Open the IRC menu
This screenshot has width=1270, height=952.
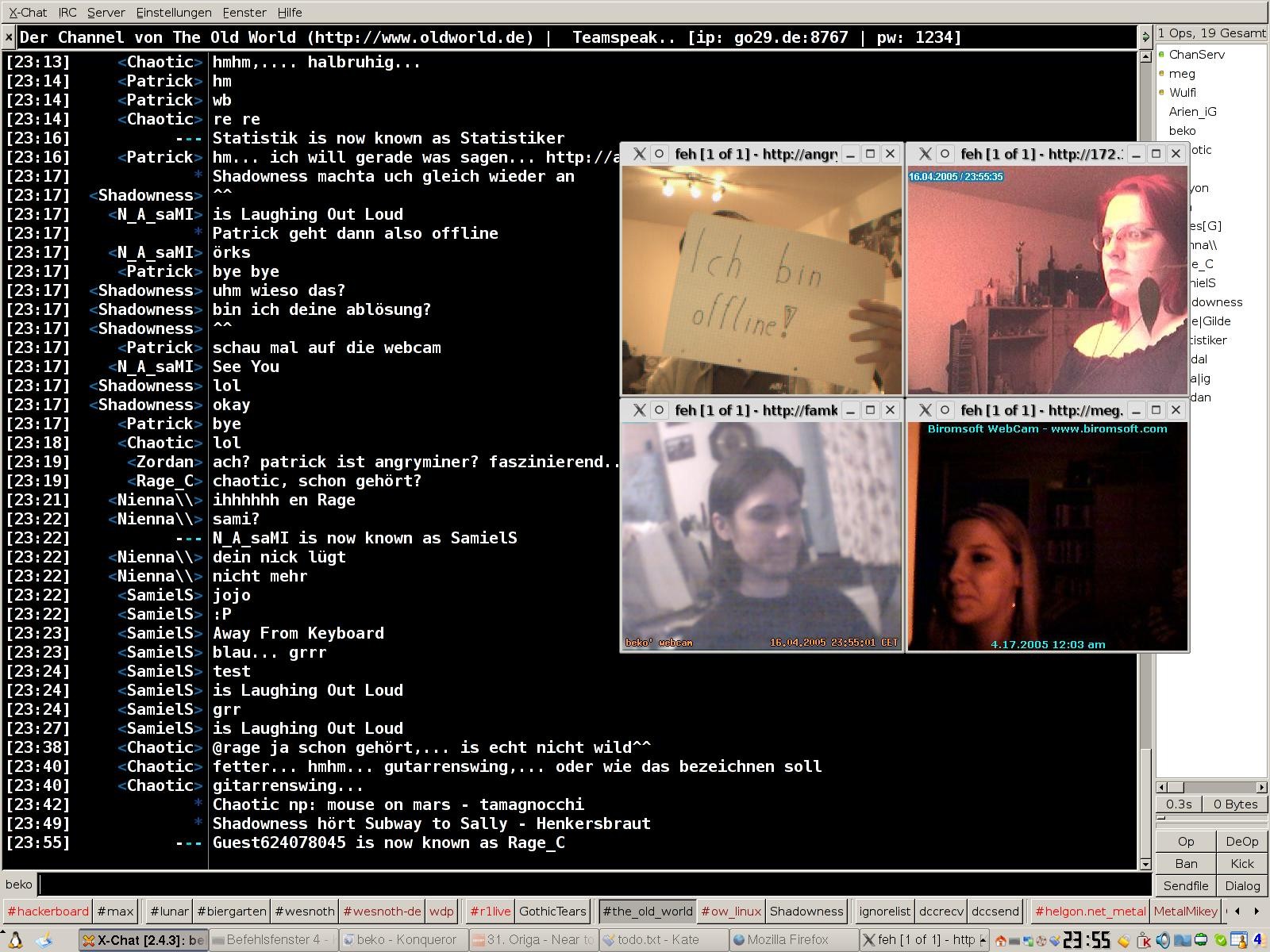(x=67, y=13)
